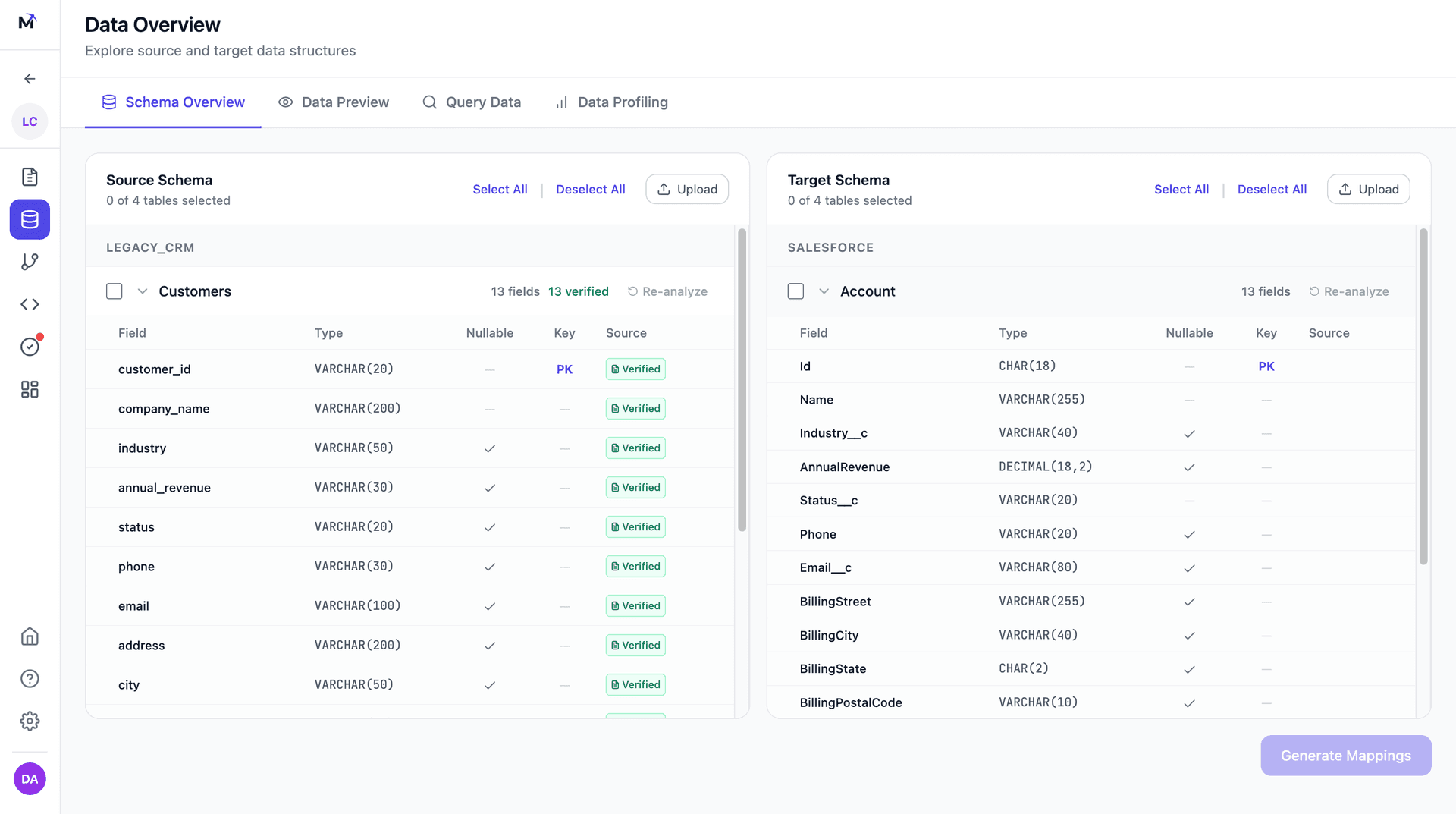Switch to the Data Profiling tab
This screenshot has height=814, width=1456.
611,102
